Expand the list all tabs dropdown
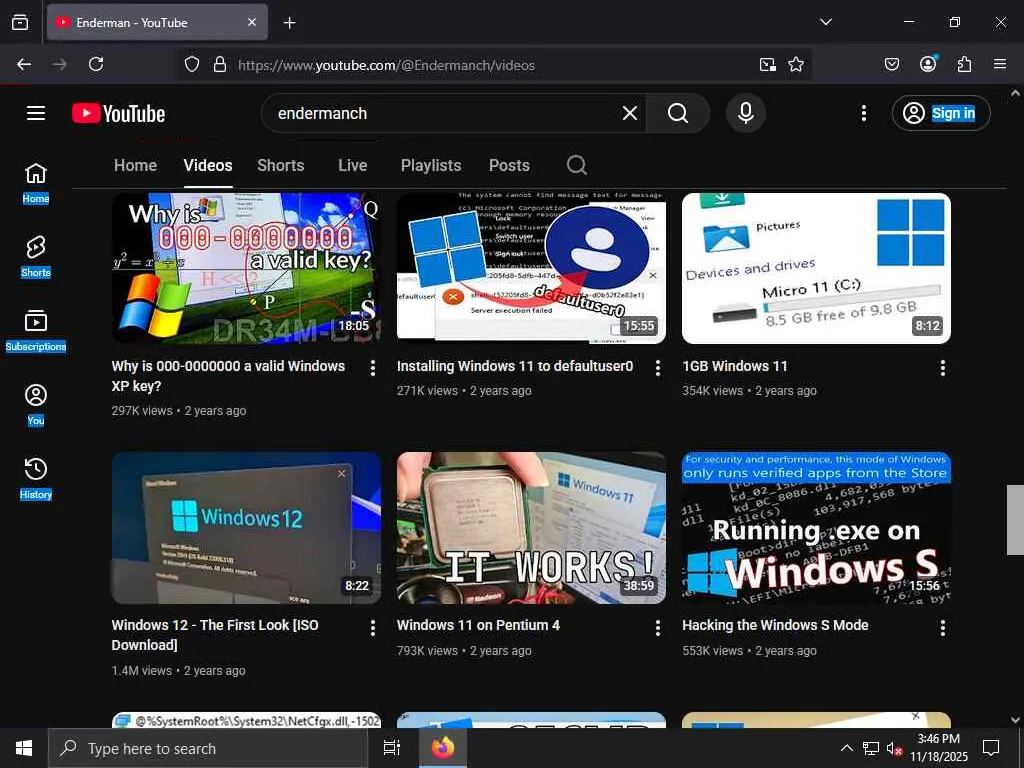The image size is (1024, 768). pyautogui.click(x=825, y=22)
